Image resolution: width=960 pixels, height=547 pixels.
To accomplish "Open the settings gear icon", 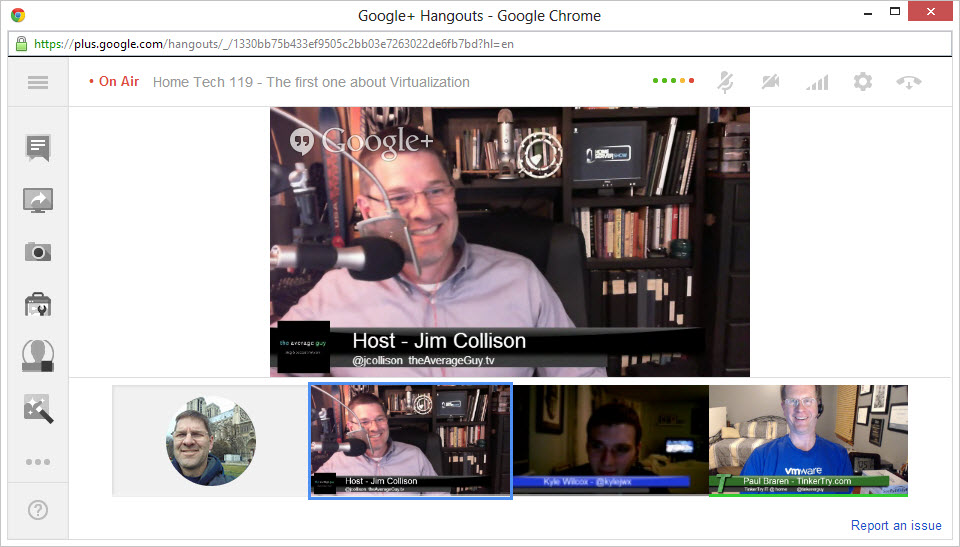I will [863, 81].
